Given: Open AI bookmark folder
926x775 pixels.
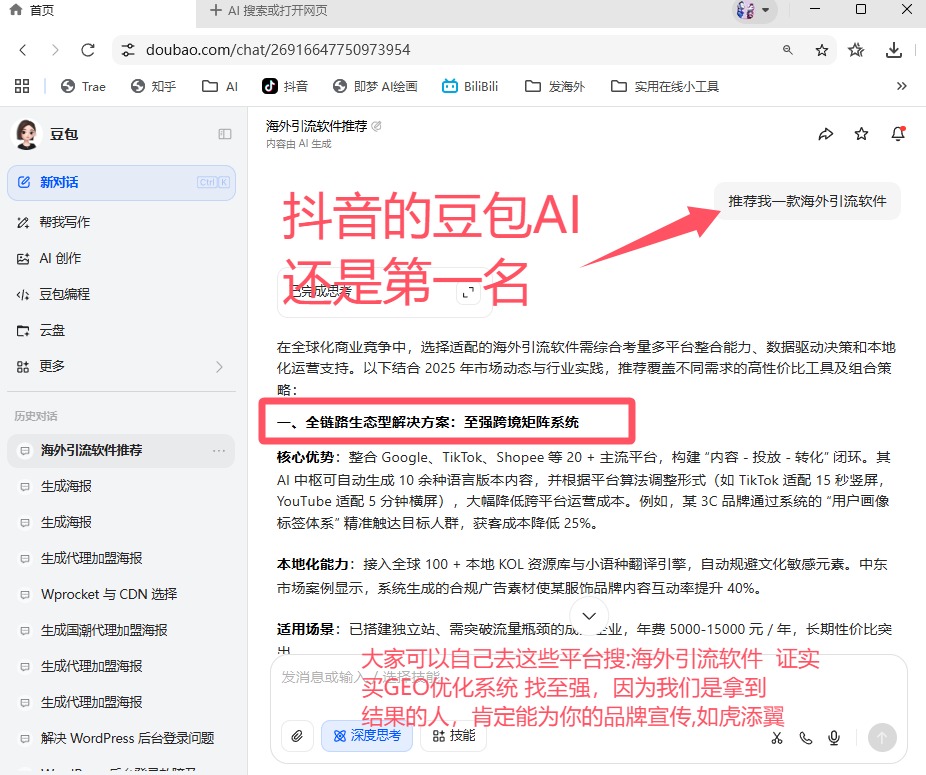Looking at the screenshot, I should pyautogui.click(x=220, y=87).
